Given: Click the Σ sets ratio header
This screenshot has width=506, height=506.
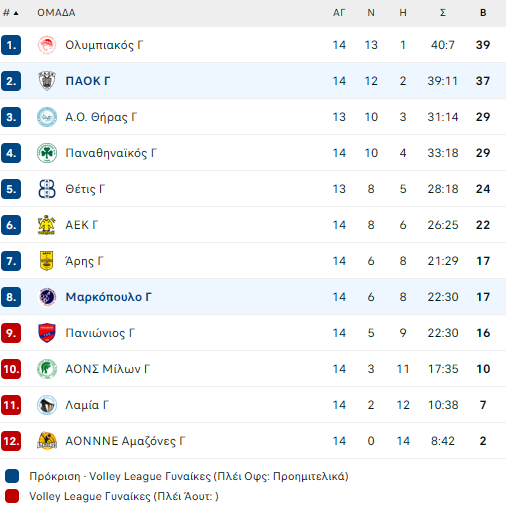Looking at the screenshot, I should coord(443,13).
